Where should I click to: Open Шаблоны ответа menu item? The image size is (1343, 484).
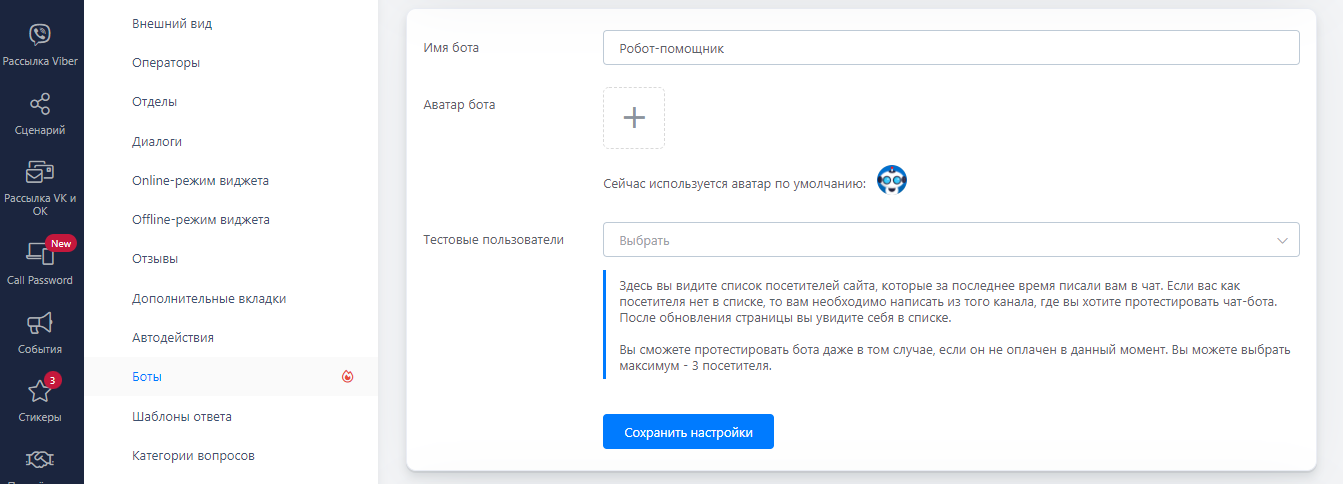point(182,416)
